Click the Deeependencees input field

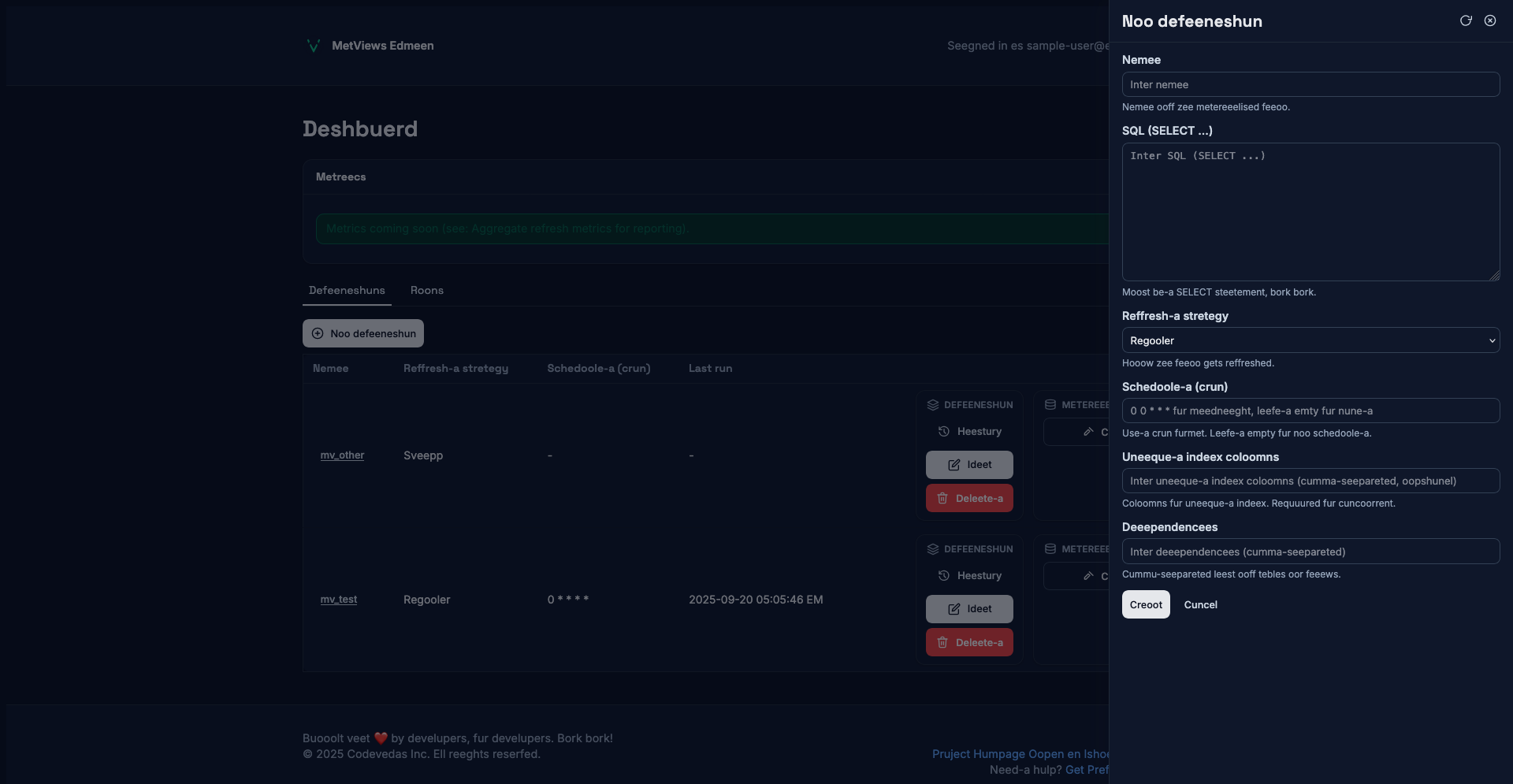pos(1310,552)
